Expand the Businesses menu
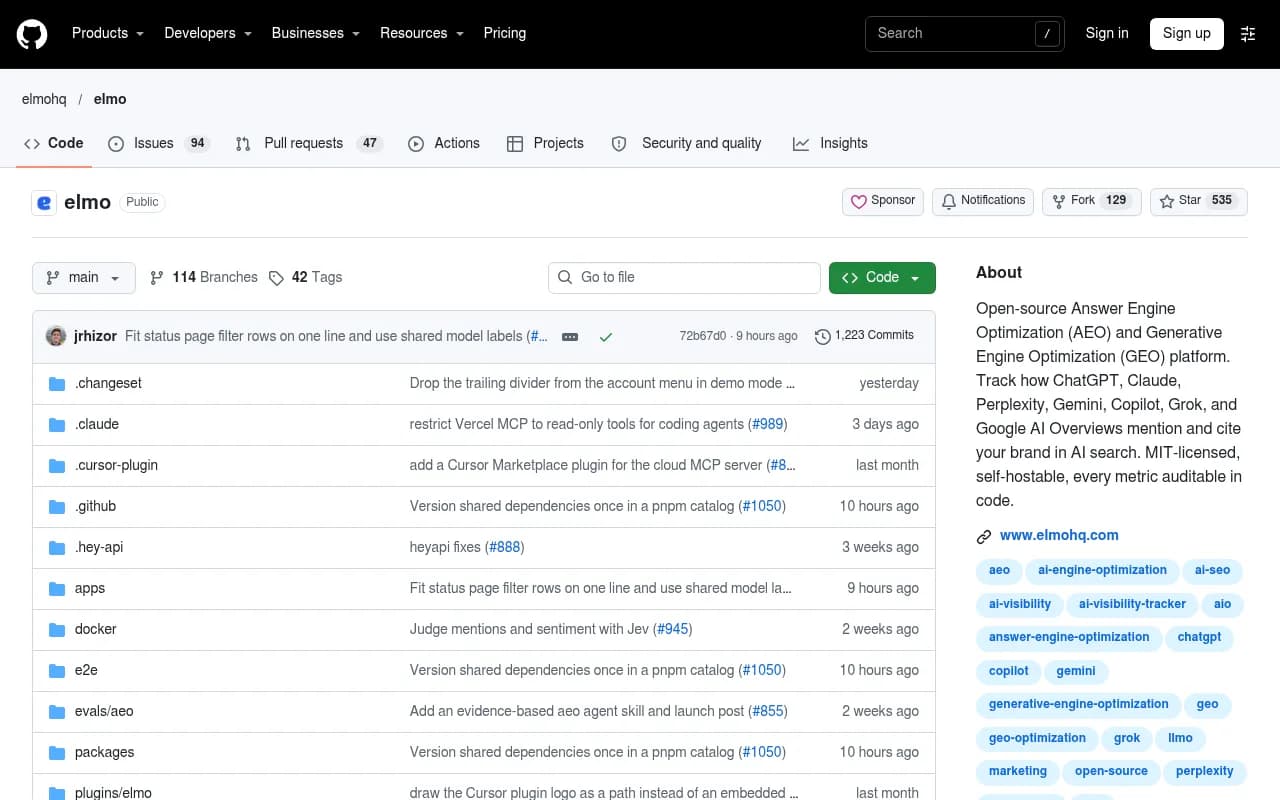This screenshot has height=800, width=1280. (316, 33)
